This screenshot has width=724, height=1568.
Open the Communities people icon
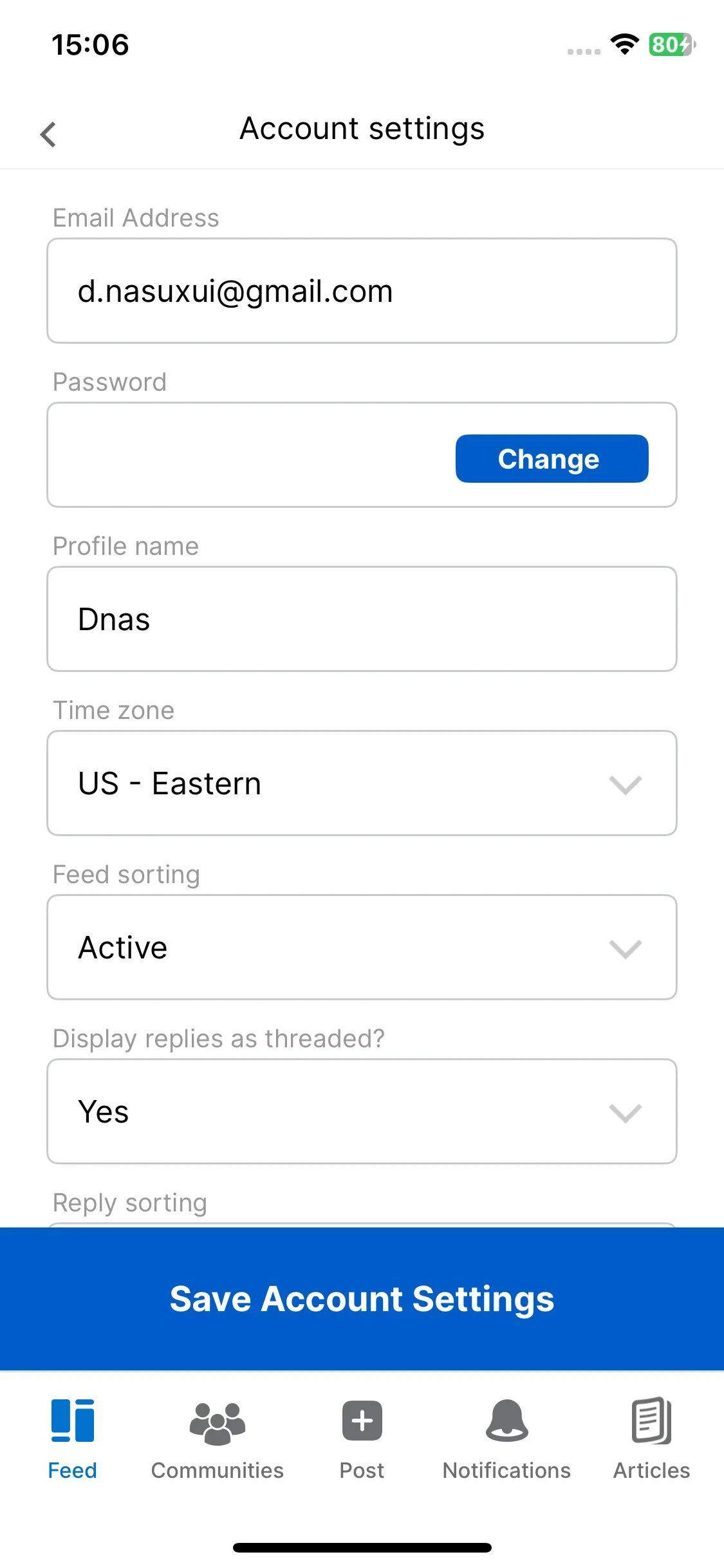click(x=218, y=1423)
